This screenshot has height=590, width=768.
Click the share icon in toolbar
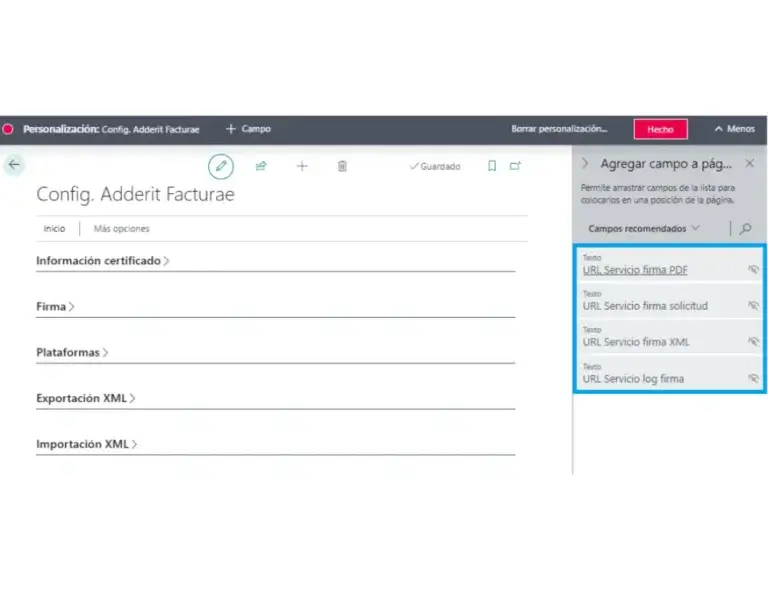point(261,166)
